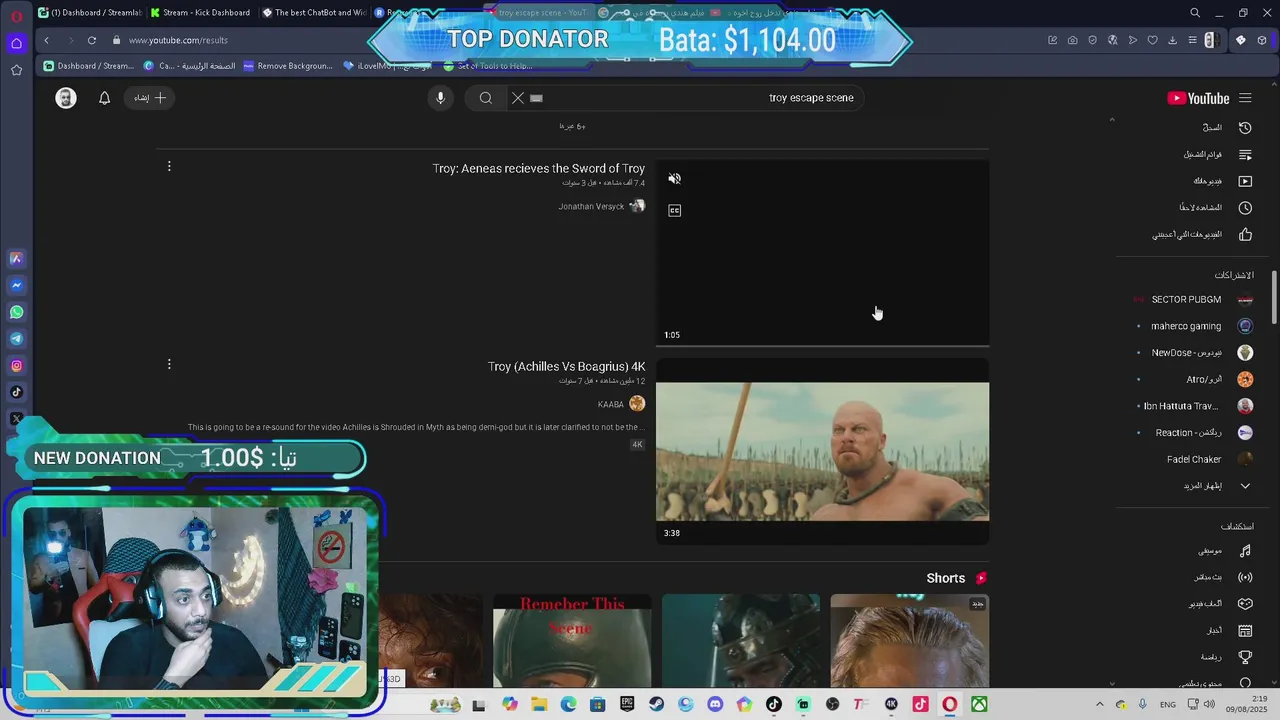Viewport: 1280px width, 720px height.
Task: Click the dark preview of Aeneas video
Action: pos(822,253)
